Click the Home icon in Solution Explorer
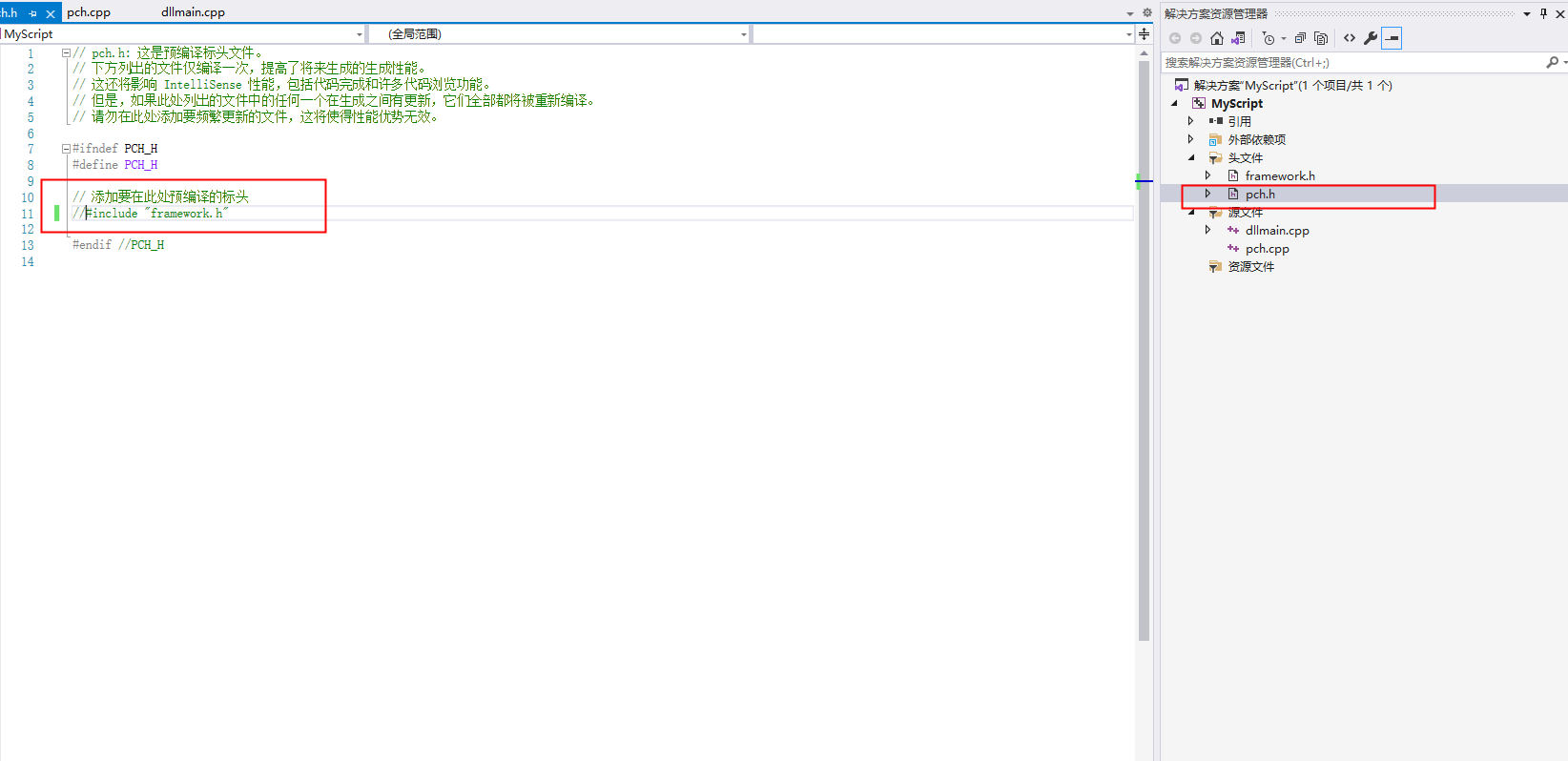The height and width of the screenshot is (761, 1568). point(1216,38)
